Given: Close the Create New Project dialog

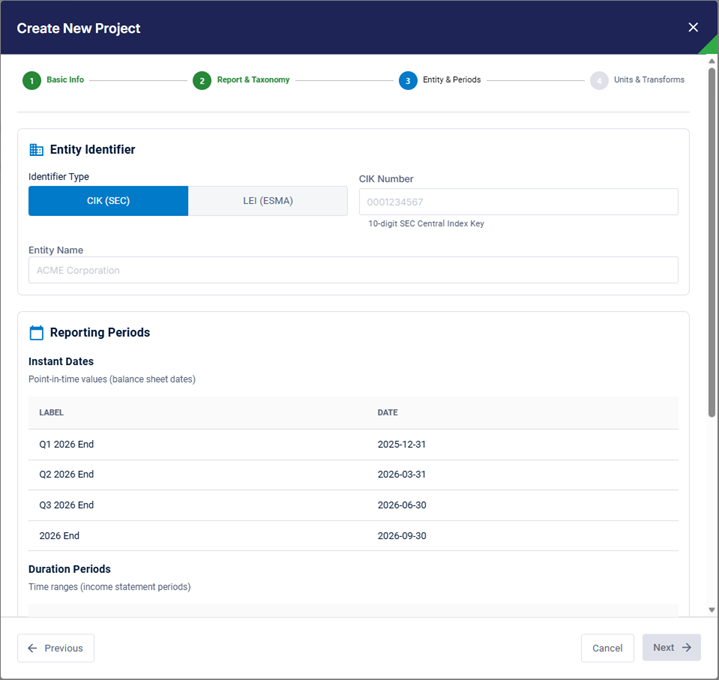Looking at the screenshot, I should pyautogui.click(x=693, y=28).
